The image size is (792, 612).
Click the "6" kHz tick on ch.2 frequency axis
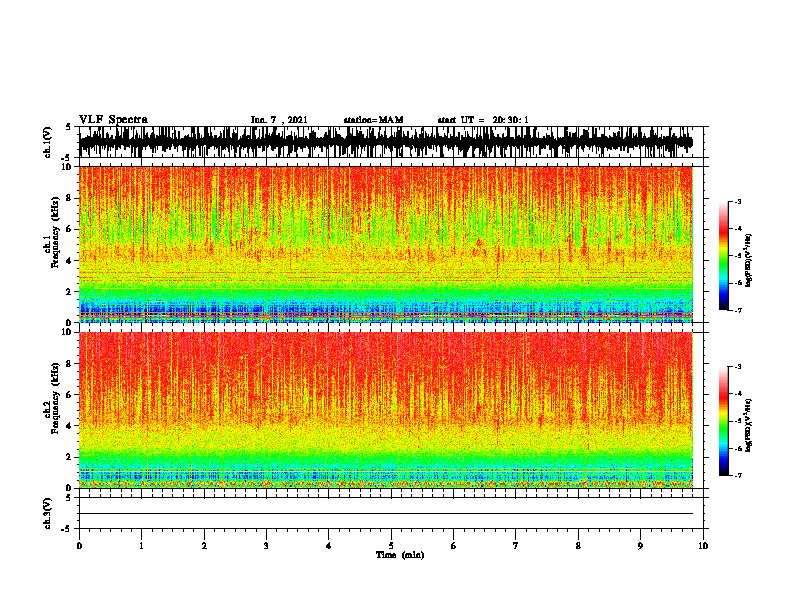pyautogui.click(x=70, y=395)
